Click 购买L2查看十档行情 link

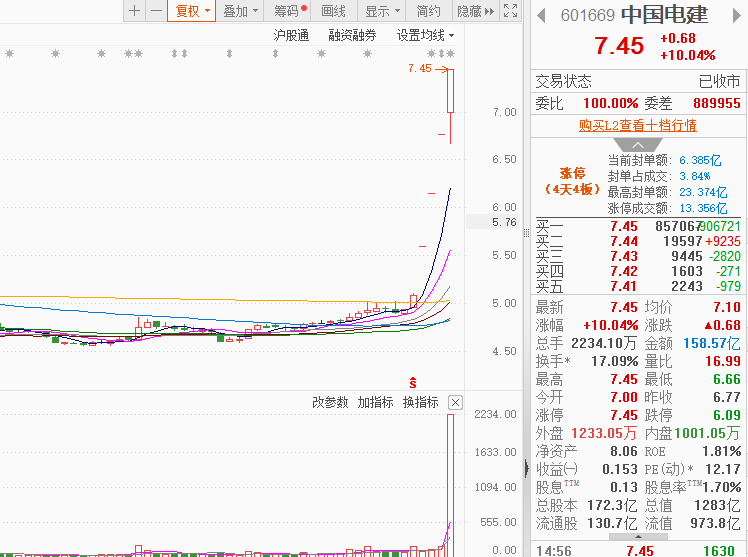[637, 125]
